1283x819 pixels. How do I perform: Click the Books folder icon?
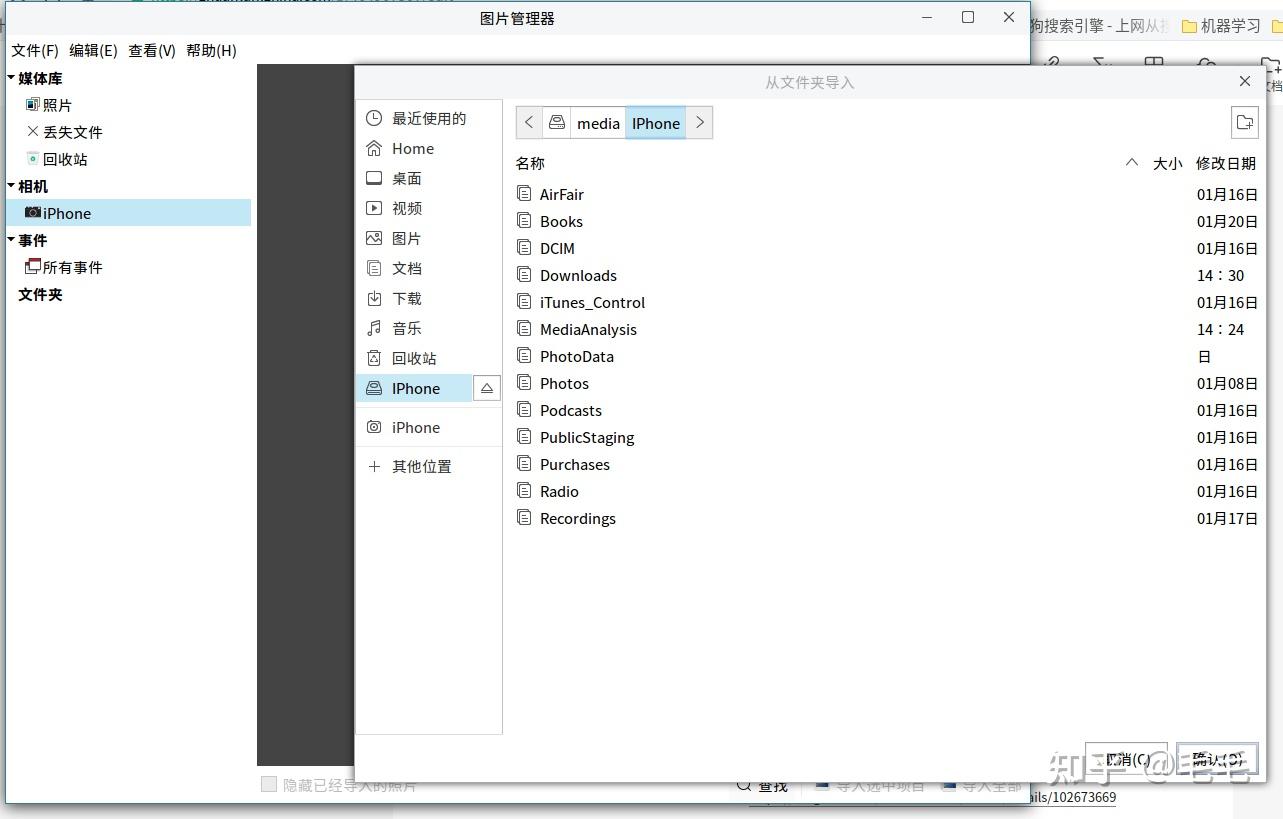pyautogui.click(x=525, y=220)
